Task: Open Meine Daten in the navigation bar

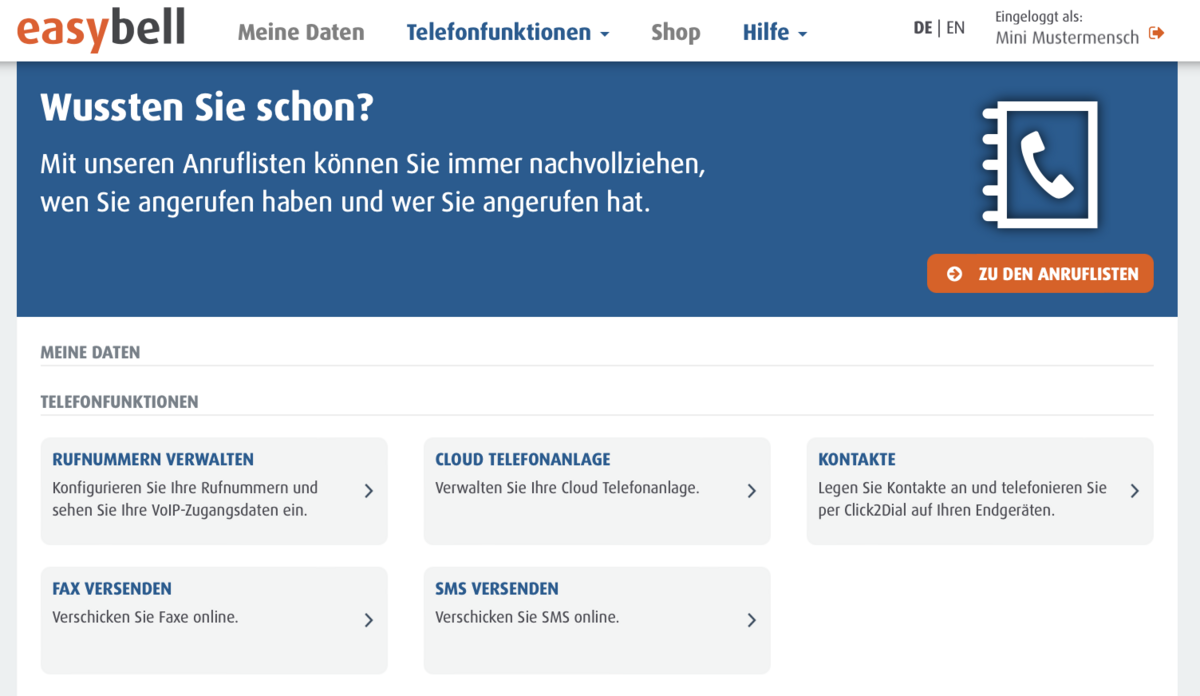Action: click(x=301, y=32)
